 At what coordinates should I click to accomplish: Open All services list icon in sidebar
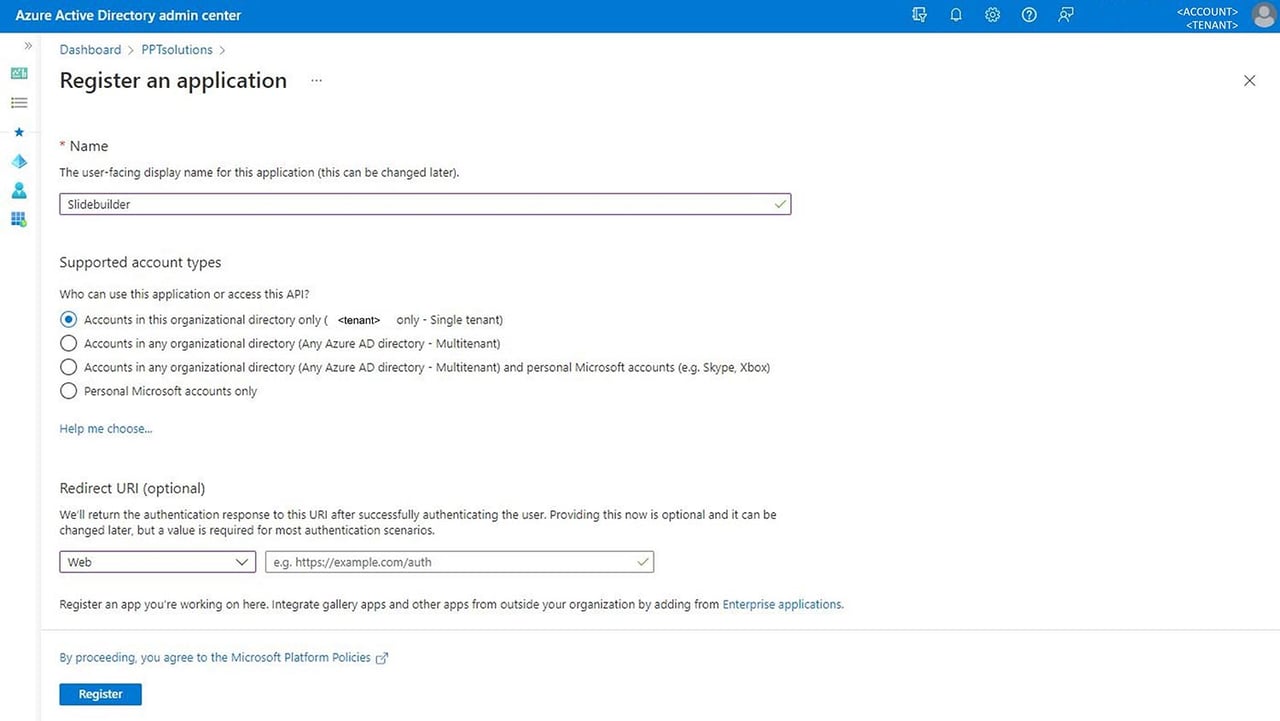click(x=19, y=103)
